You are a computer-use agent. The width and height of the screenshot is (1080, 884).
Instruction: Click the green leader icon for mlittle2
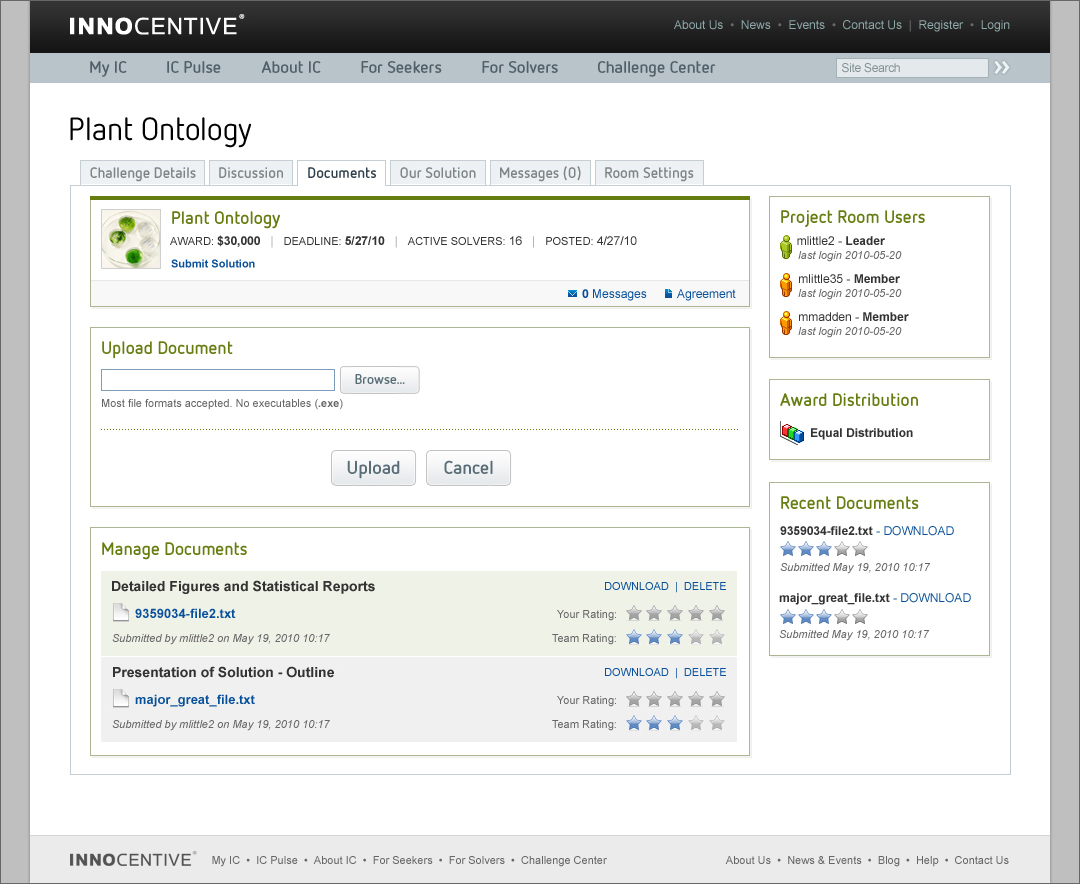tap(786, 247)
